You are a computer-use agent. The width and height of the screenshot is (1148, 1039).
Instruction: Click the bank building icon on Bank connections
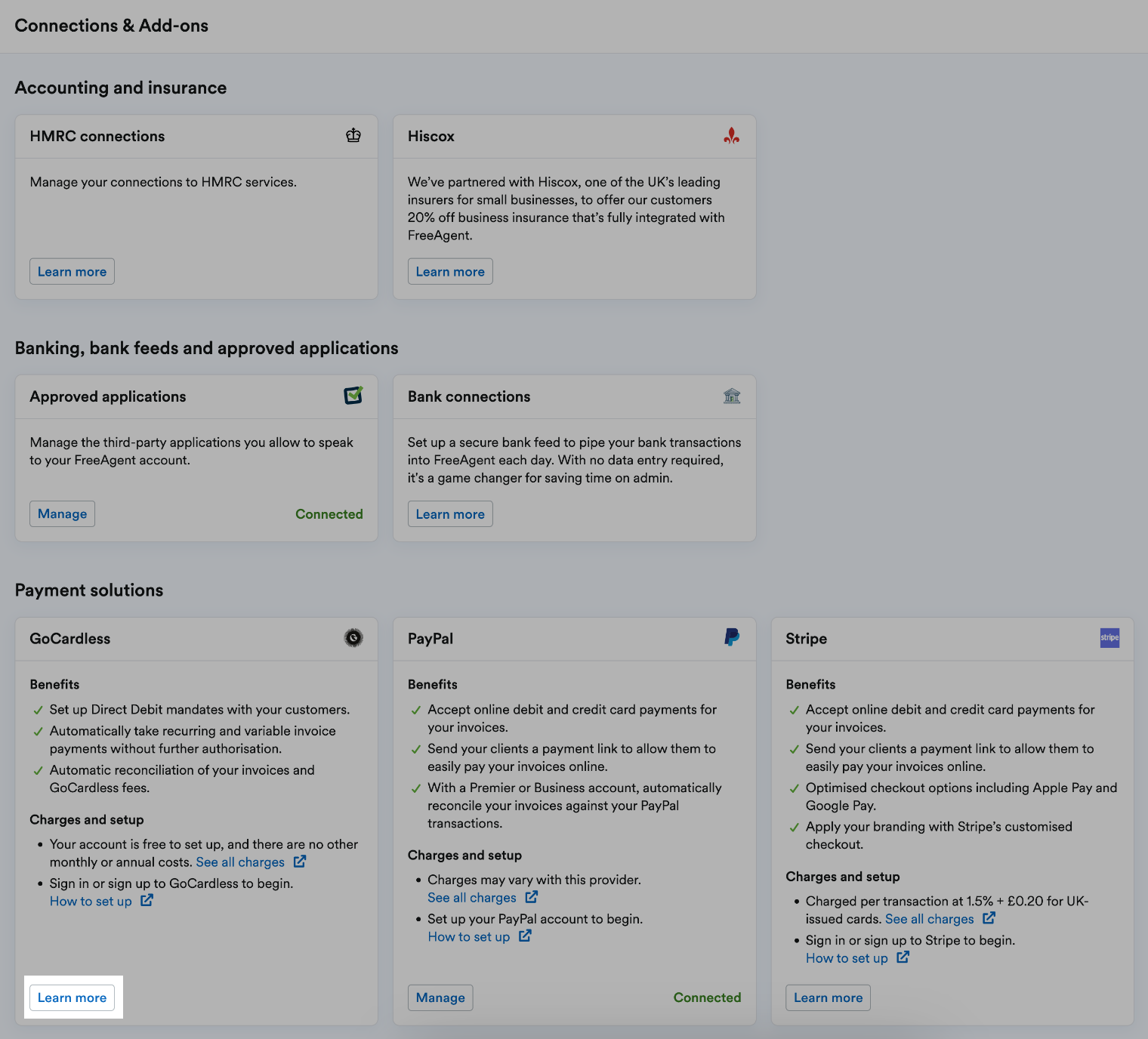tap(731, 396)
